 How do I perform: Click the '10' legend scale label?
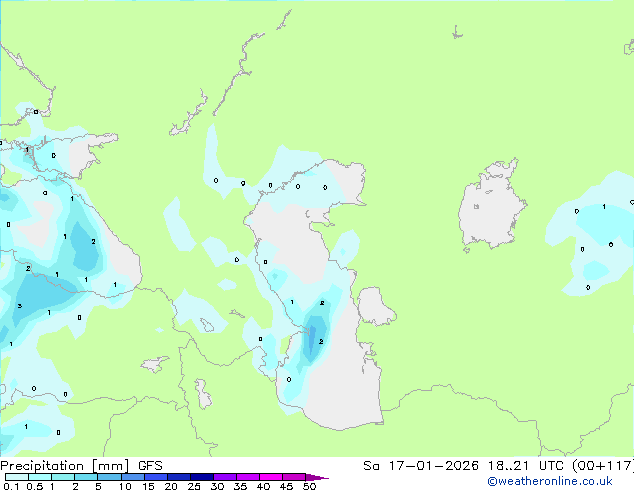tap(125, 486)
